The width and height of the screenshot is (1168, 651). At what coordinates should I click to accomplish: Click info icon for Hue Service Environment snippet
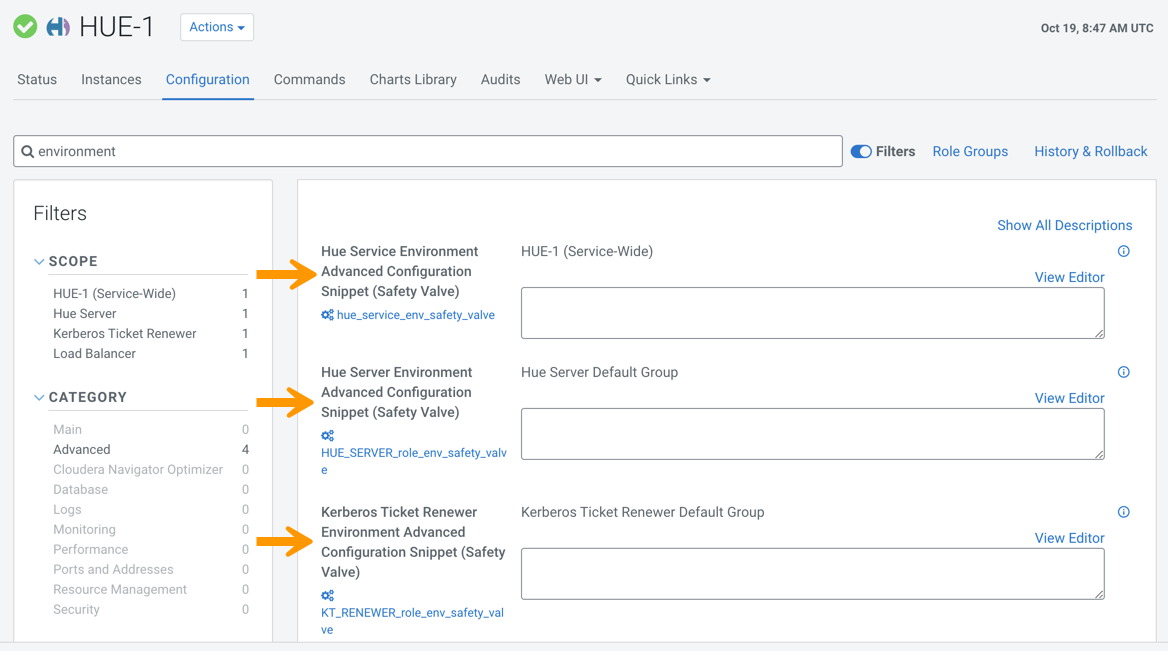1123,252
